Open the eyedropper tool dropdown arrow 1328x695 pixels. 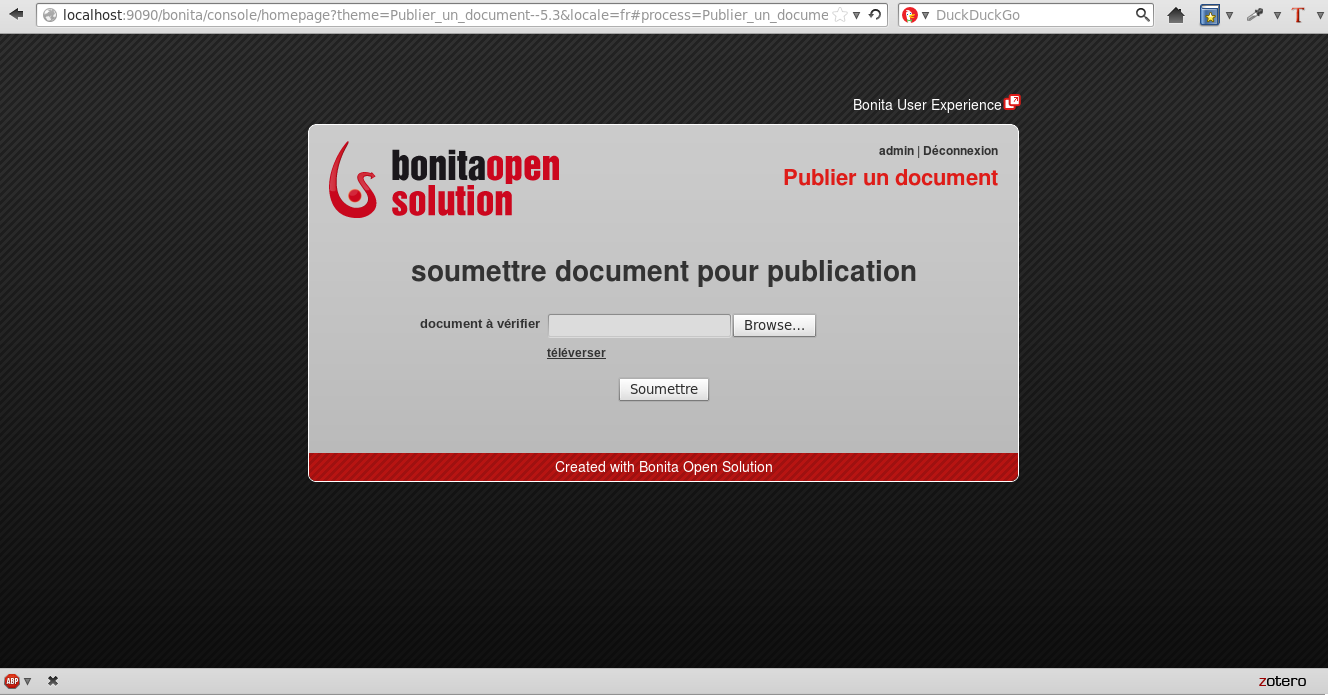[1277, 15]
